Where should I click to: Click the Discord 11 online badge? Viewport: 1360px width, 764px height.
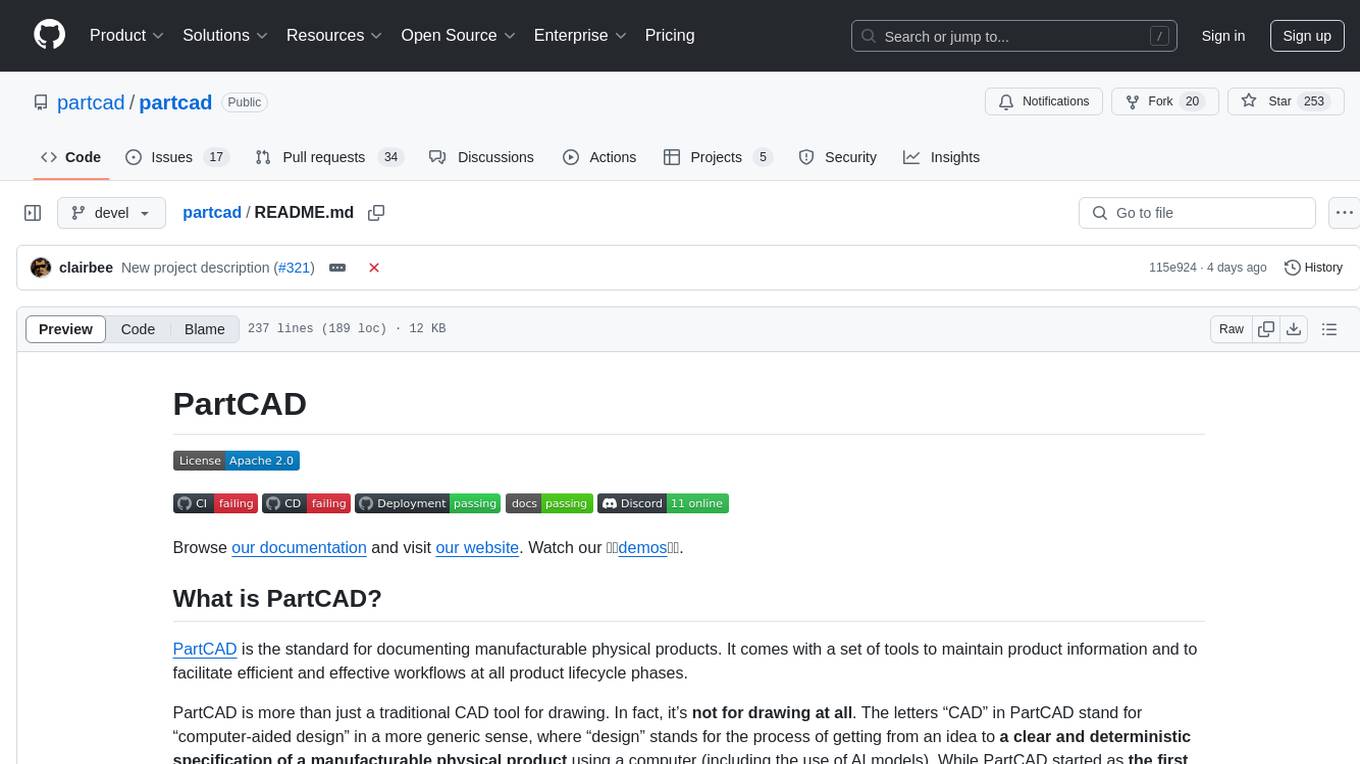(x=663, y=504)
